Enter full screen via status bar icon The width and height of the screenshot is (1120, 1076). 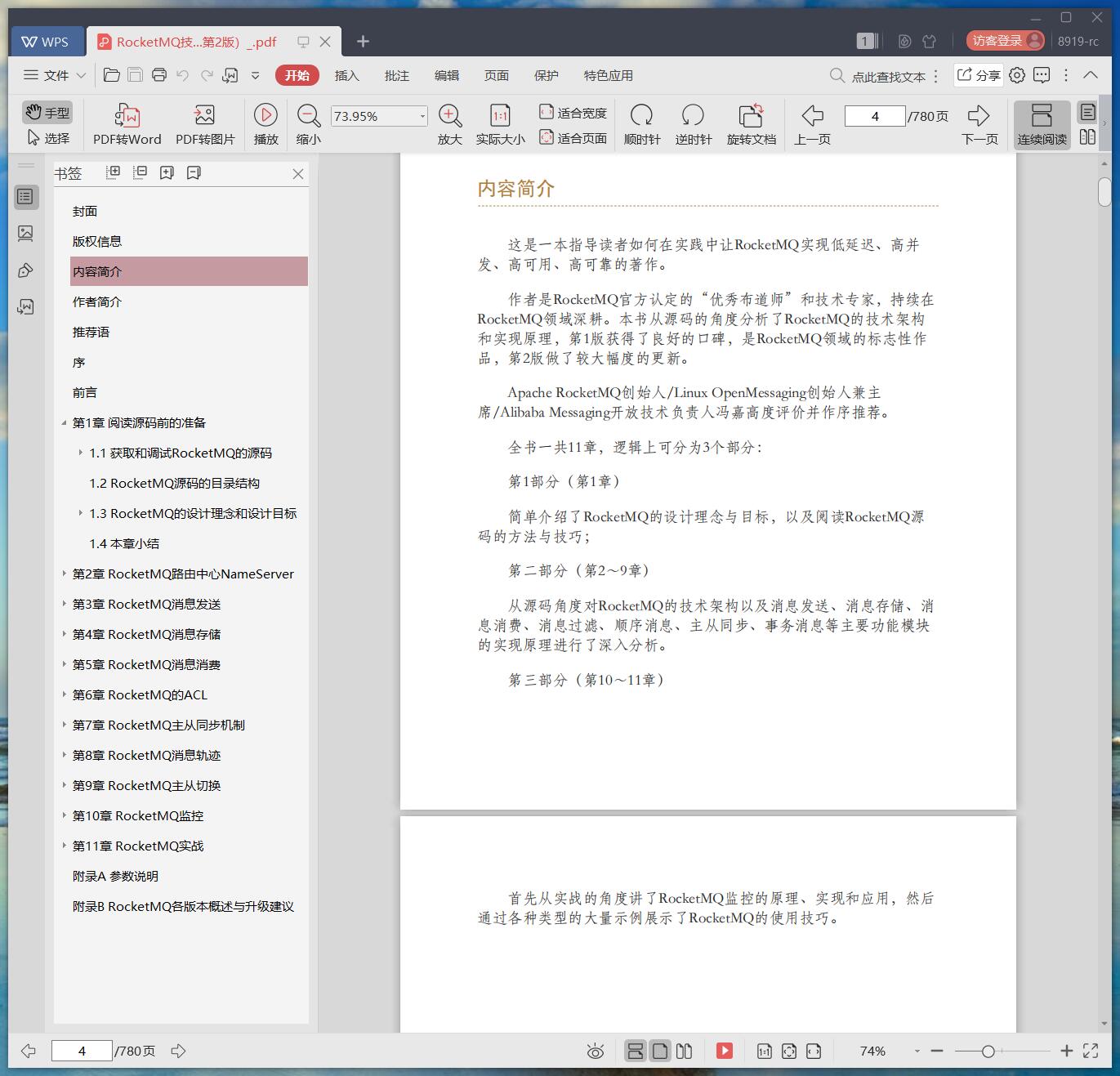(1091, 1051)
